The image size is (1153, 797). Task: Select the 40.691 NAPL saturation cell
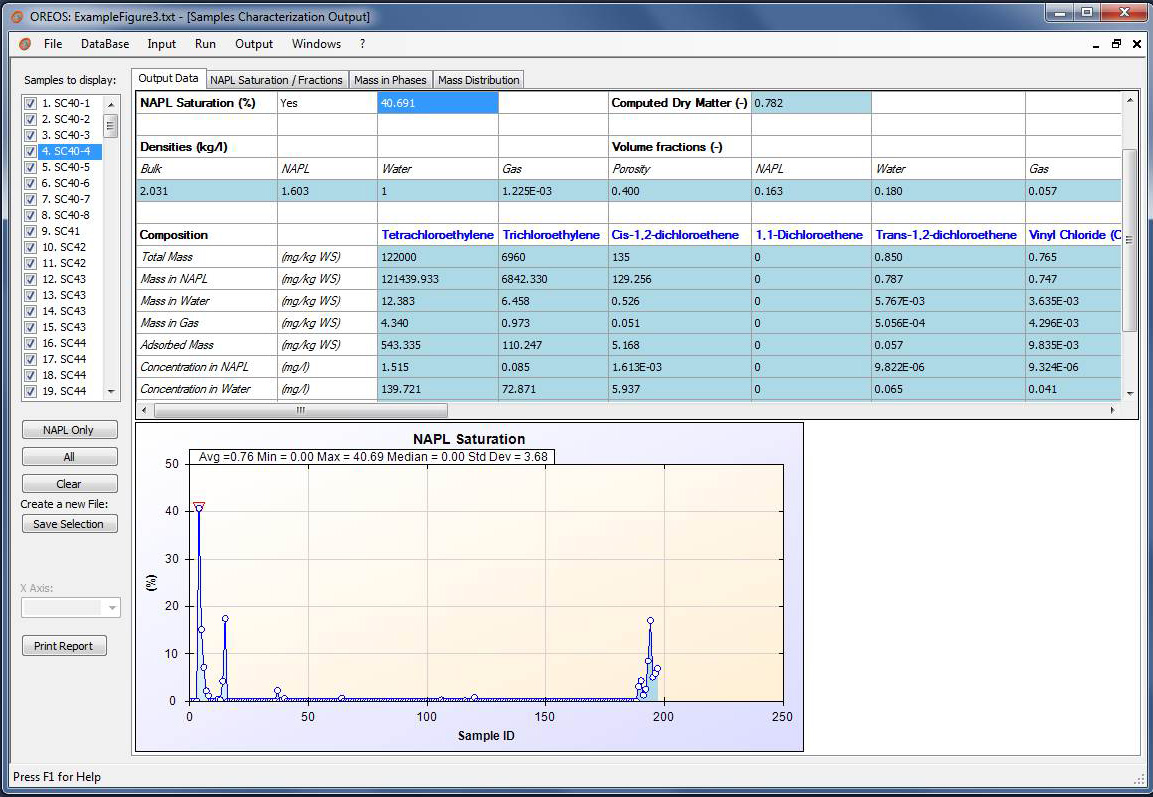(x=437, y=103)
